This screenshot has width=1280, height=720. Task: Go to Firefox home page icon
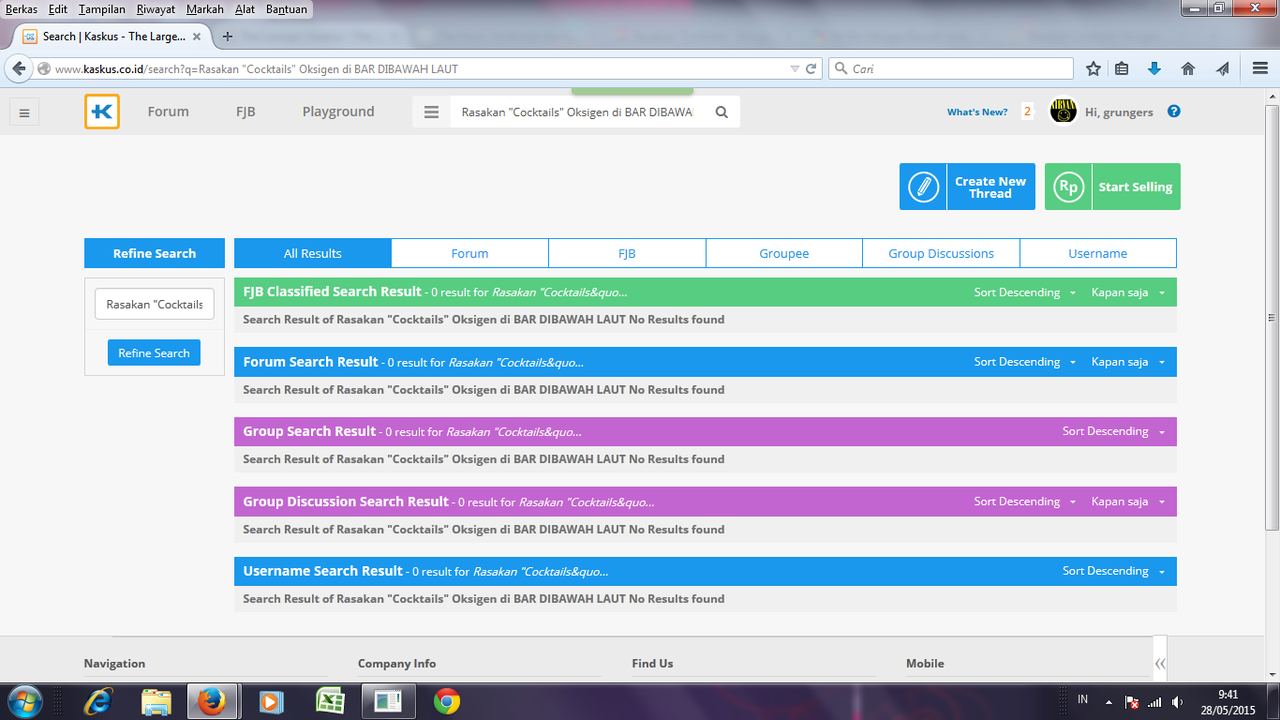coord(1188,69)
